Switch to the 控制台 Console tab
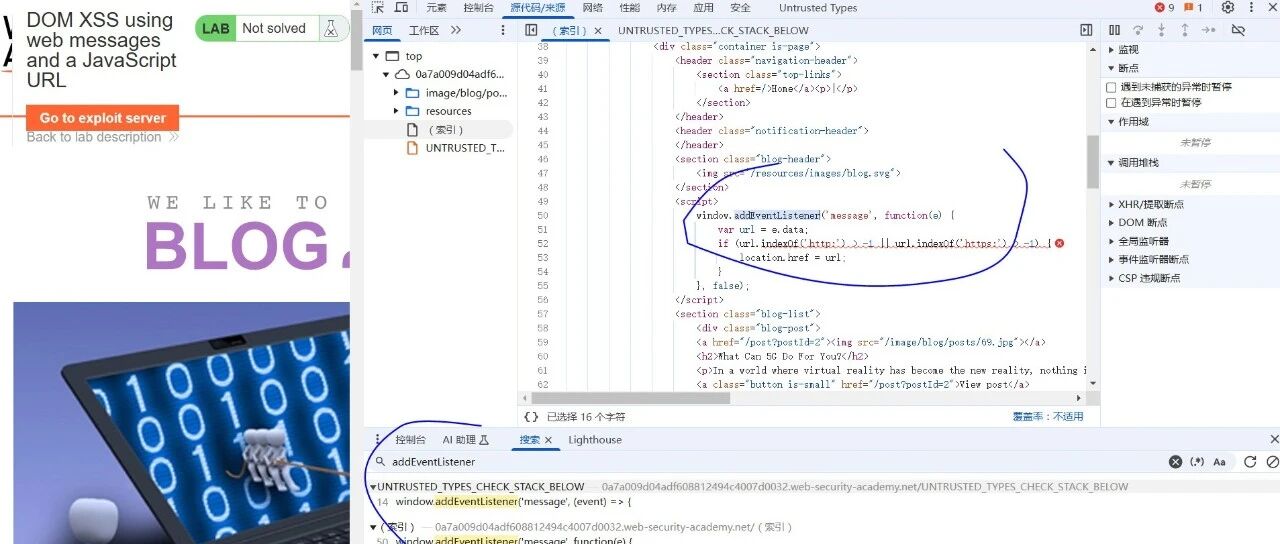 (478, 8)
